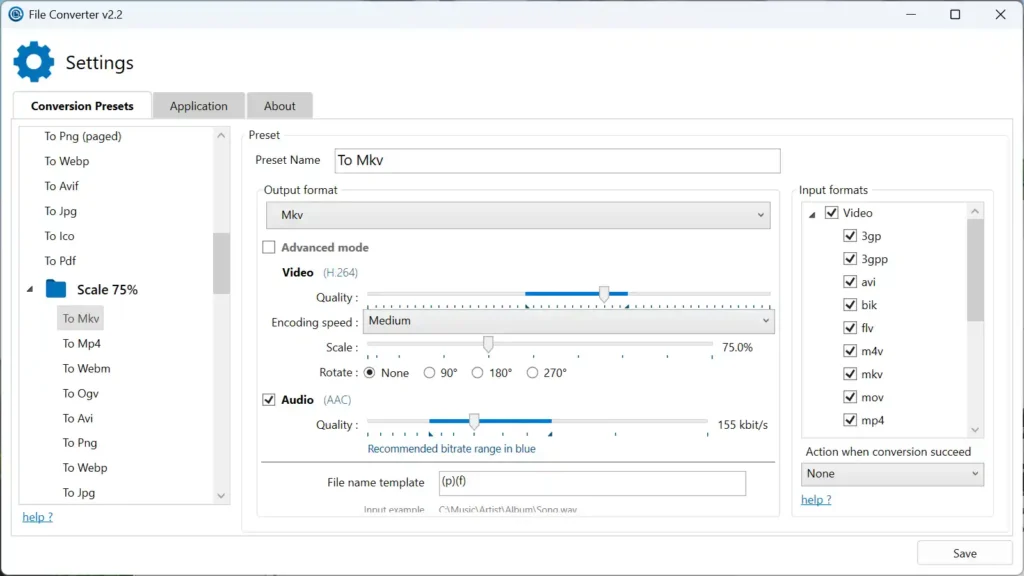Open the Action when conversion succeed dropdown
The height and width of the screenshot is (576, 1024).
(891, 473)
